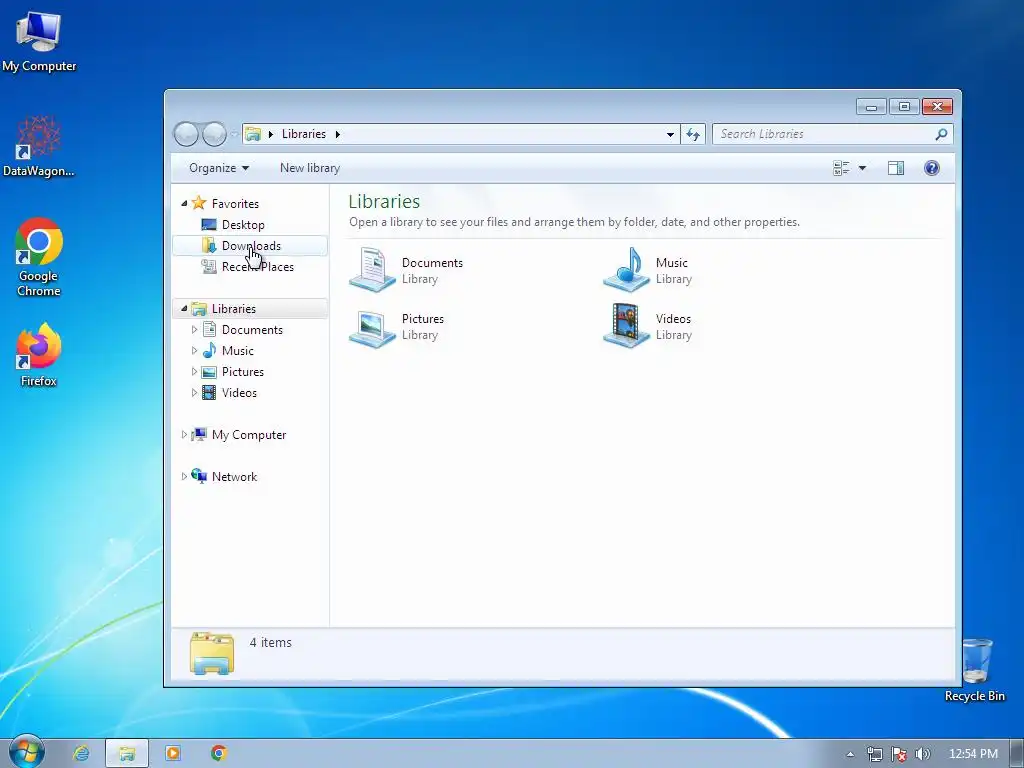This screenshot has width=1024, height=768.
Task: Select the Google Chrome desktop shortcut
Action: 39,257
